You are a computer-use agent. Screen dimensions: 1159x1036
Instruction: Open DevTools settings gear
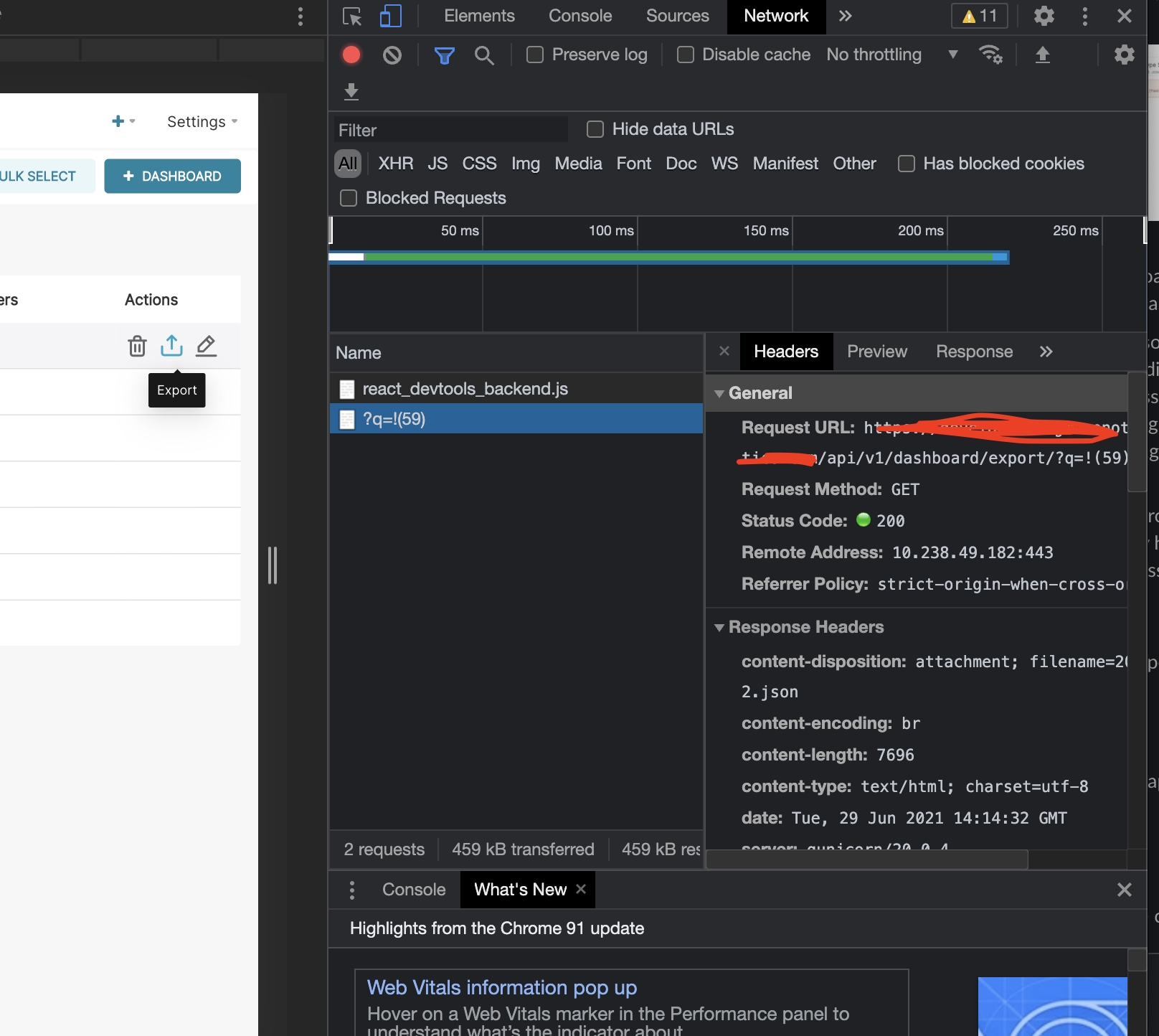point(1044,16)
